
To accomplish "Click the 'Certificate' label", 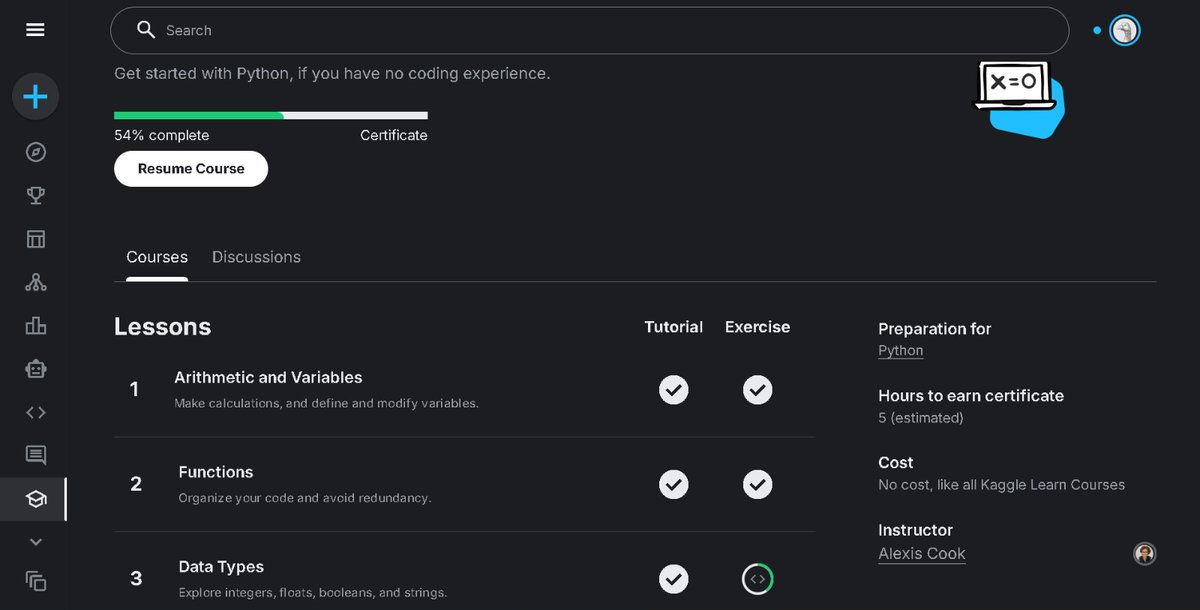I will pyautogui.click(x=394, y=135).
